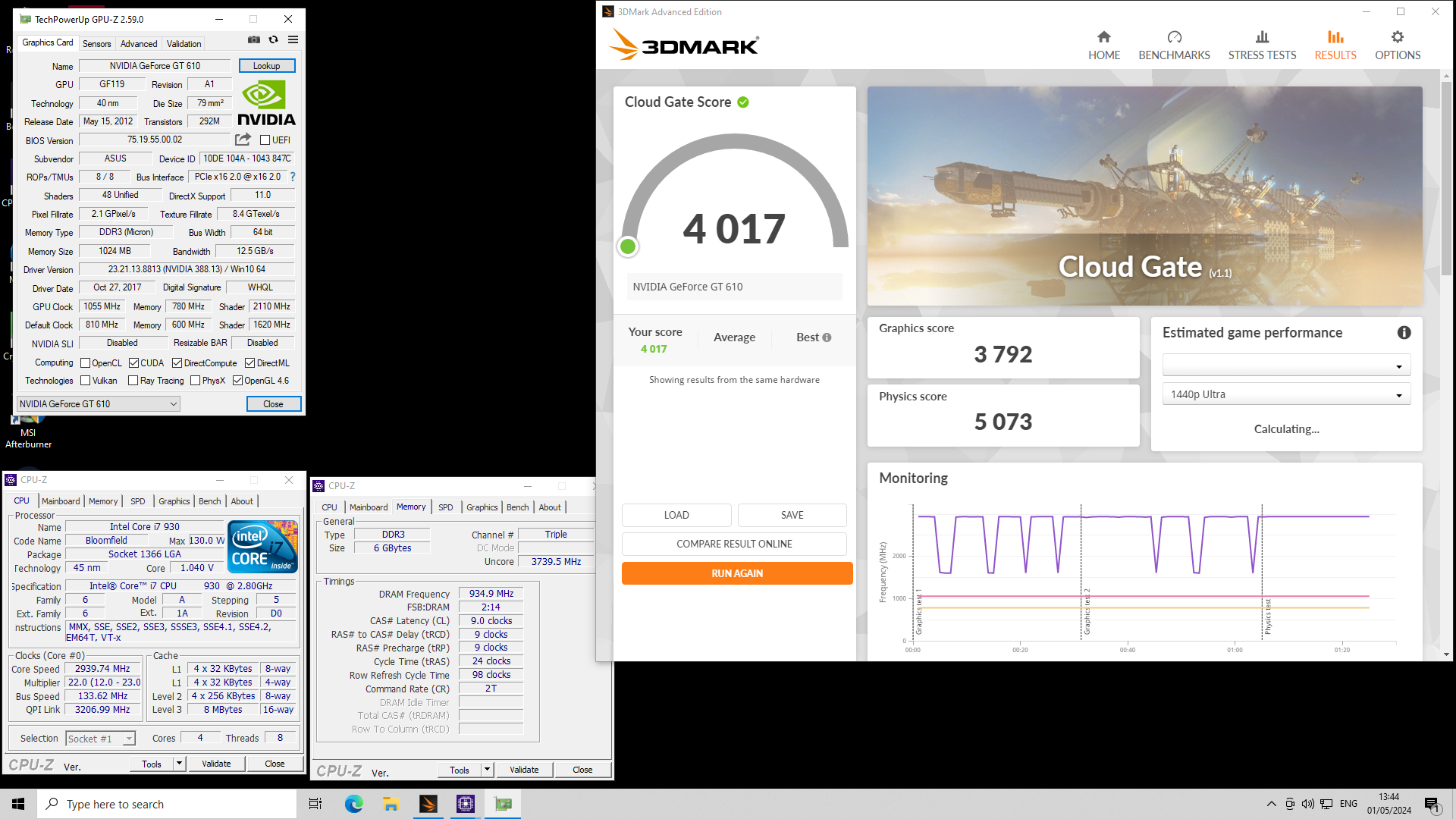1456x819 pixels.
Task: Toggle the Ray Tracing checkbox
Action: [x=133, y=381]
